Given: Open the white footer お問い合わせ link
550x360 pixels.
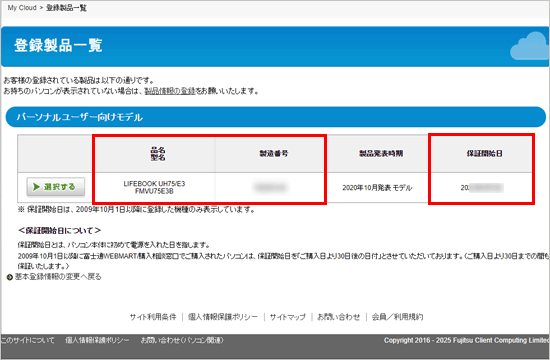Looking at the screenshot, I should click(338, 317).
